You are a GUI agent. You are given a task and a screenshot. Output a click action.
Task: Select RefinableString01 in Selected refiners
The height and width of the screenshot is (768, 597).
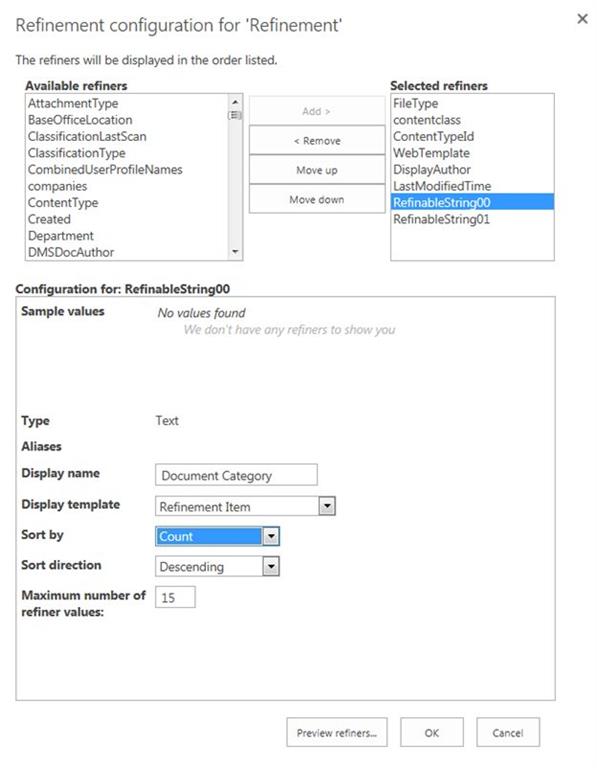472,219
